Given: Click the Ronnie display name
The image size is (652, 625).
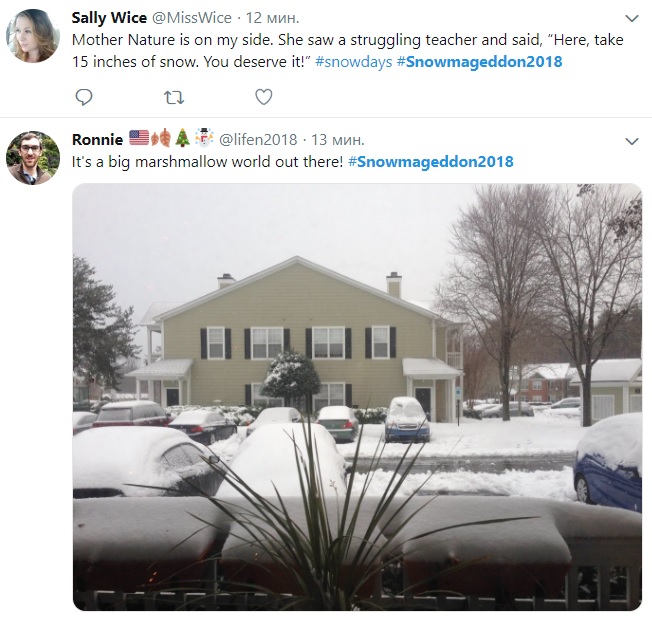Looking at the screenshot, I should (97, 140).
